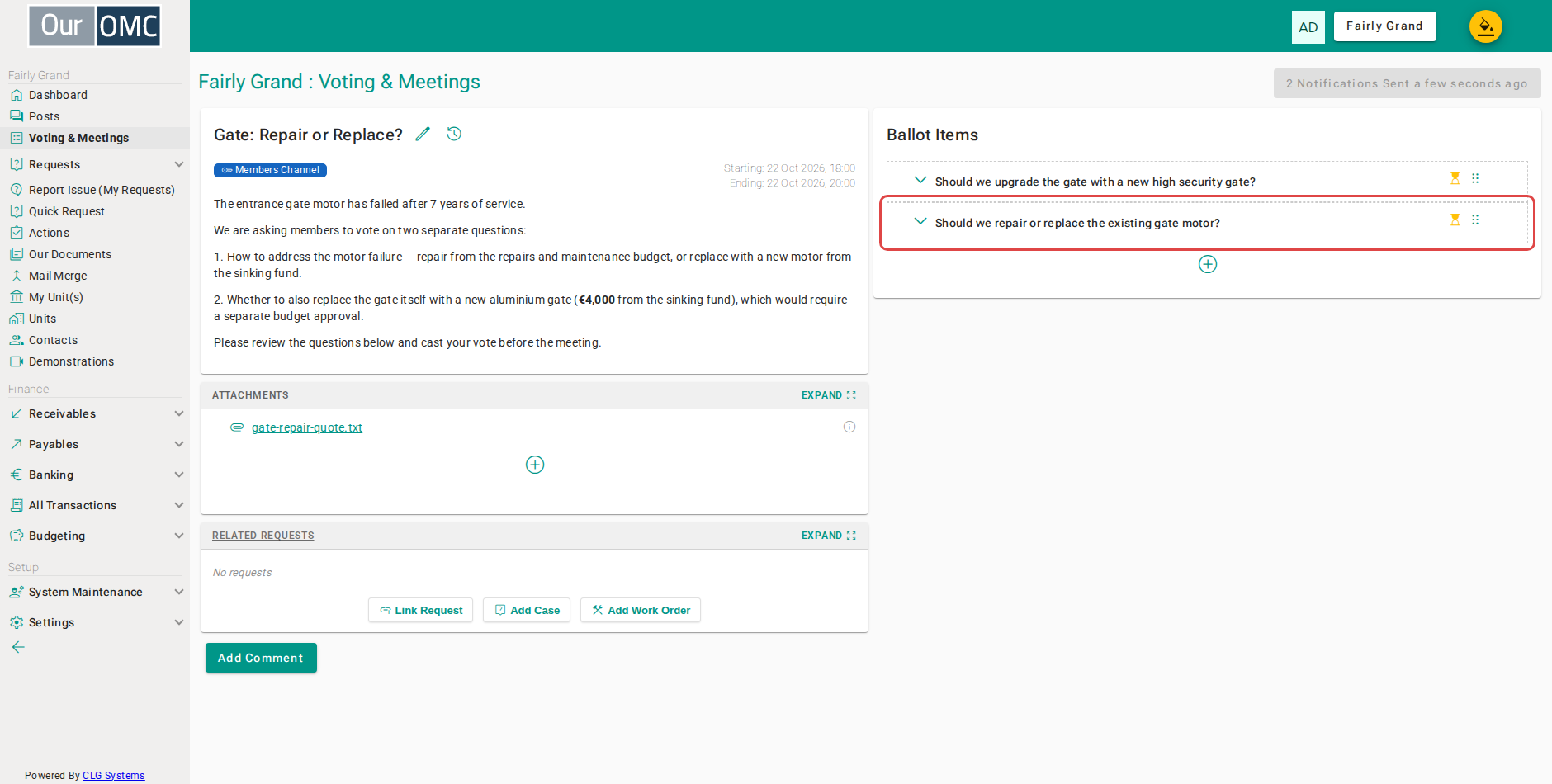Click the Add Comment button

tap(261, 658)
